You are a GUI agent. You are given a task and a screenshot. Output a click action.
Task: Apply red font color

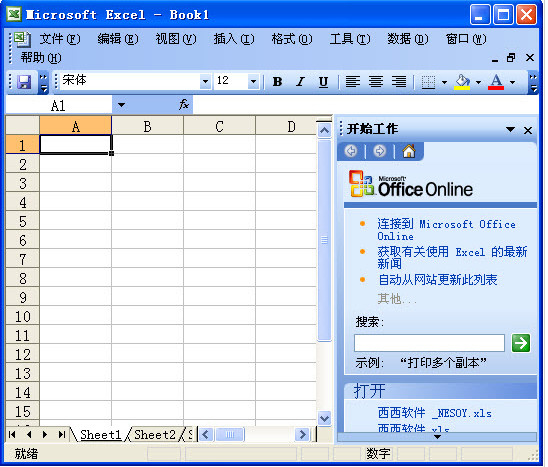(x=496, y=82)
